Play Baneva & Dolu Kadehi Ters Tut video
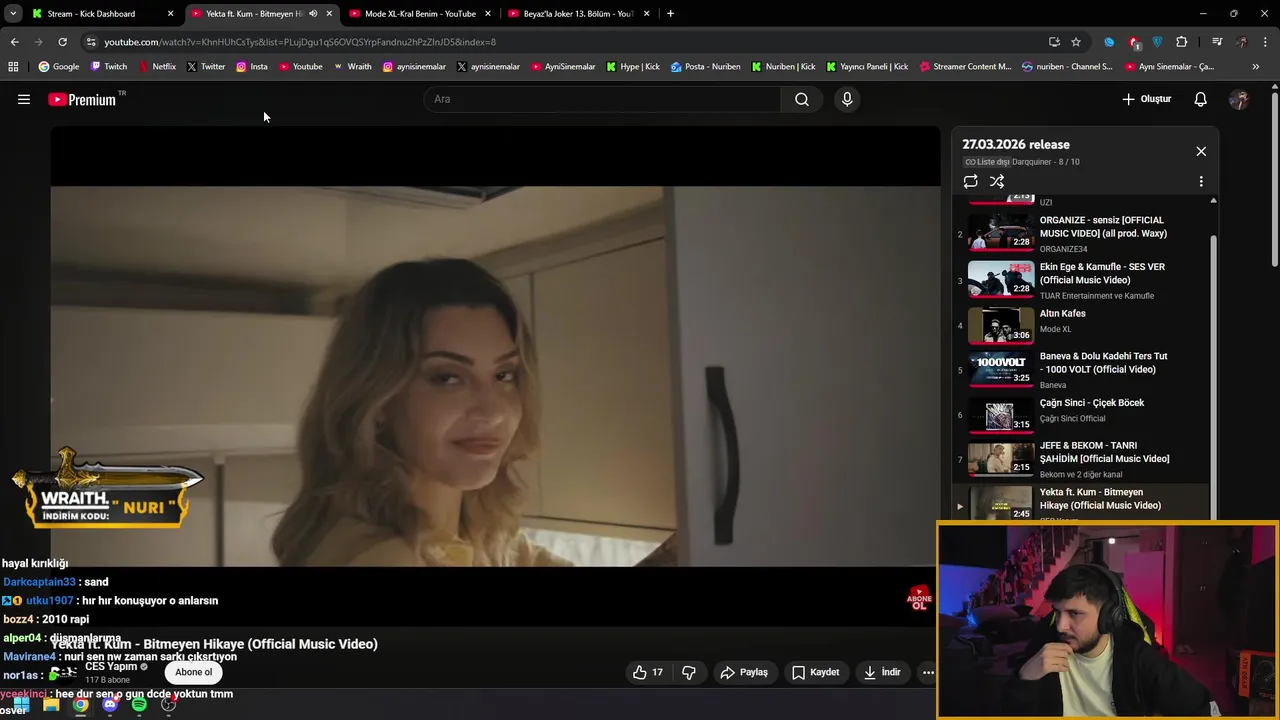This screenshot has height=720, width=1280. click(x=1080, y=370)
